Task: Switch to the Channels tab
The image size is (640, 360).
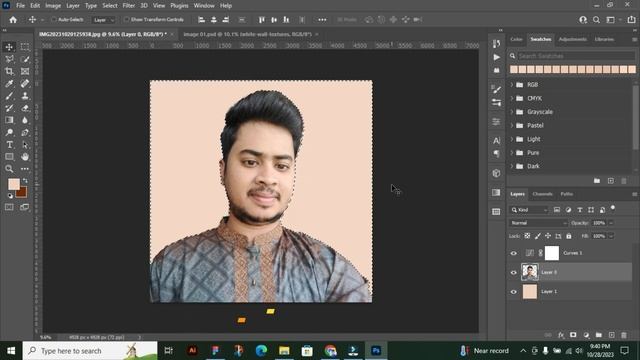Action: pyautogui.click(x=542, y=194)
